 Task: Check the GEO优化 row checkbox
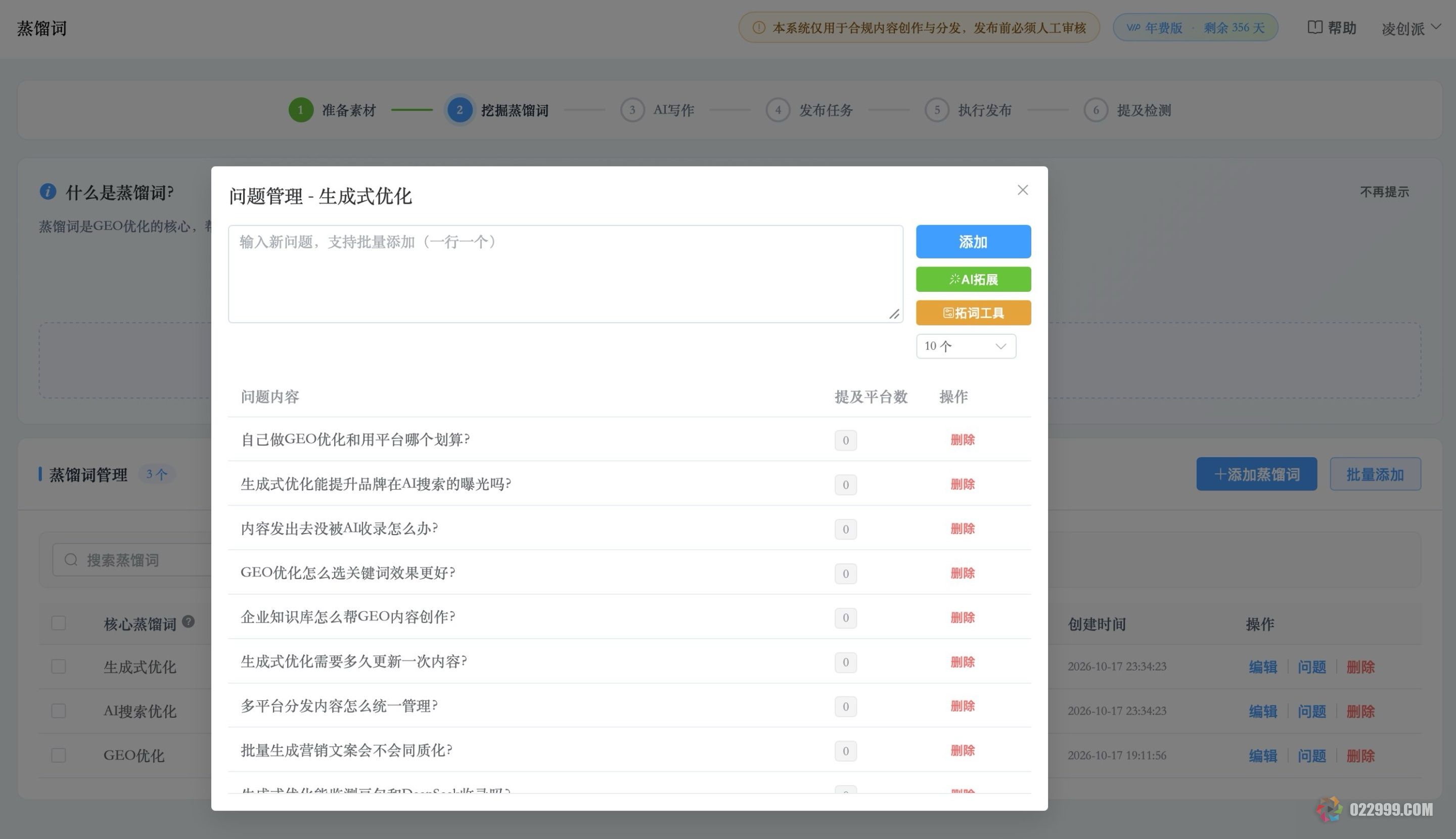[58, 756]
